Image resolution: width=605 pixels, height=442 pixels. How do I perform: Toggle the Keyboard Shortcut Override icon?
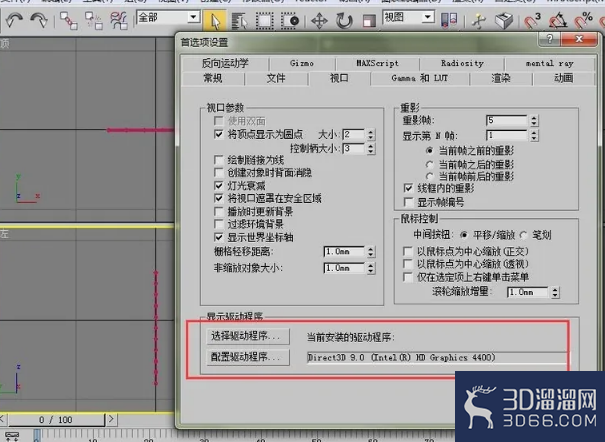coord(504,21)
